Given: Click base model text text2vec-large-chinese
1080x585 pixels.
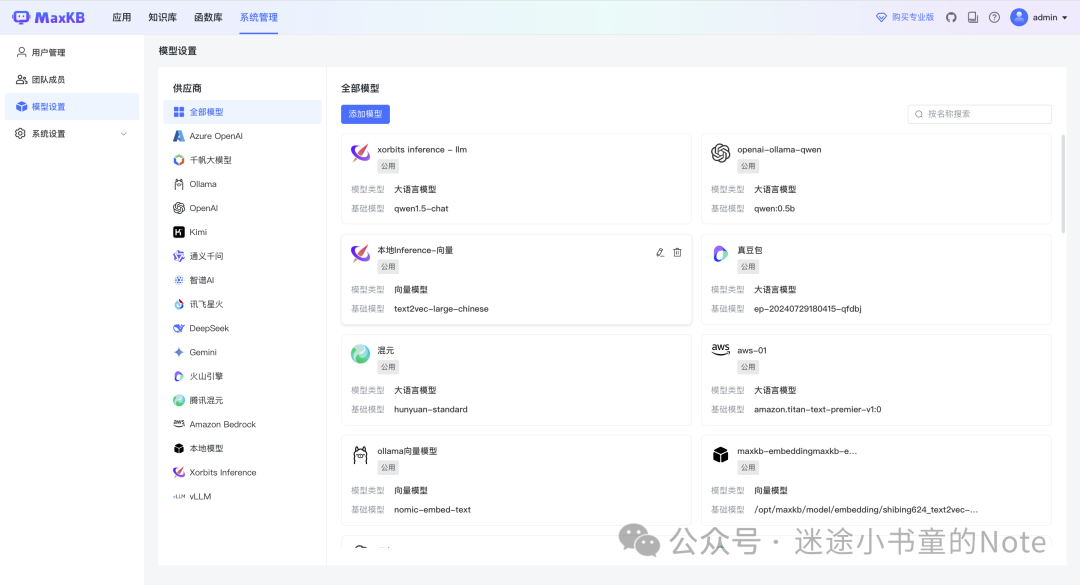Looking at the screenshot, I should pyautogui.click(x=441, y=309).
